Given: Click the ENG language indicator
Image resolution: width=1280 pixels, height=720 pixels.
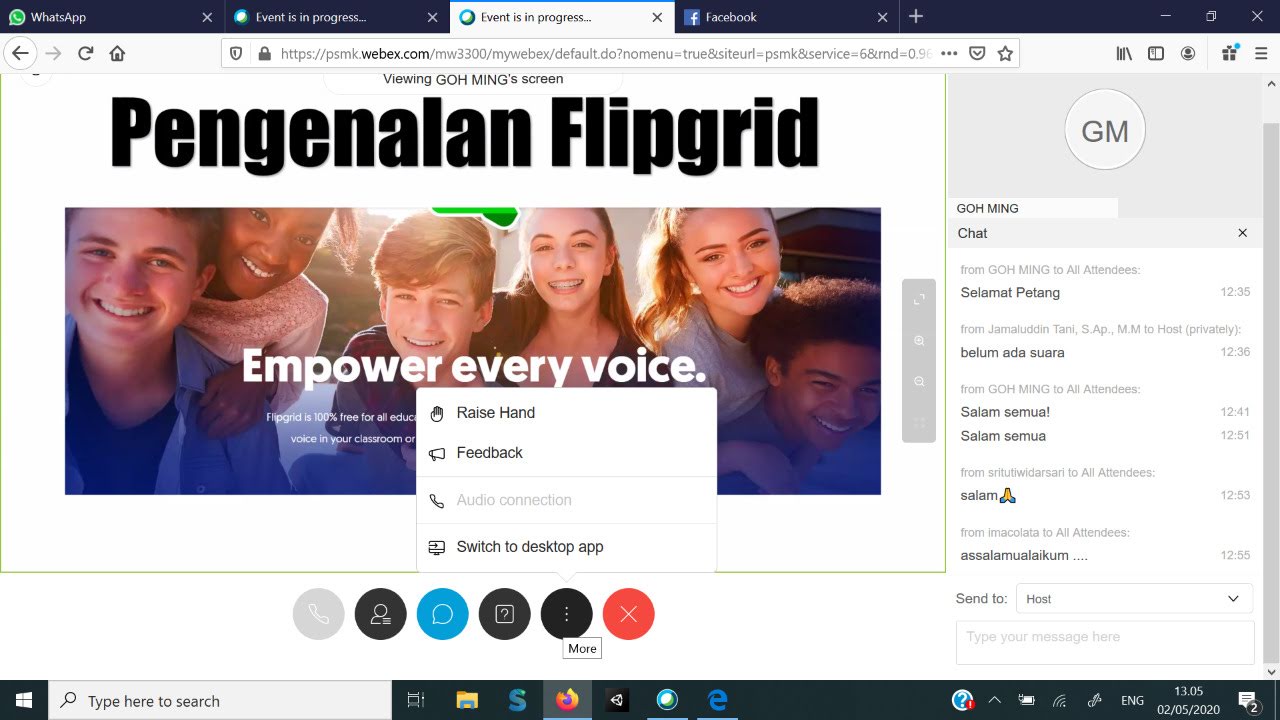Looking at the screenshot, I should click(x=1130, y=700).
